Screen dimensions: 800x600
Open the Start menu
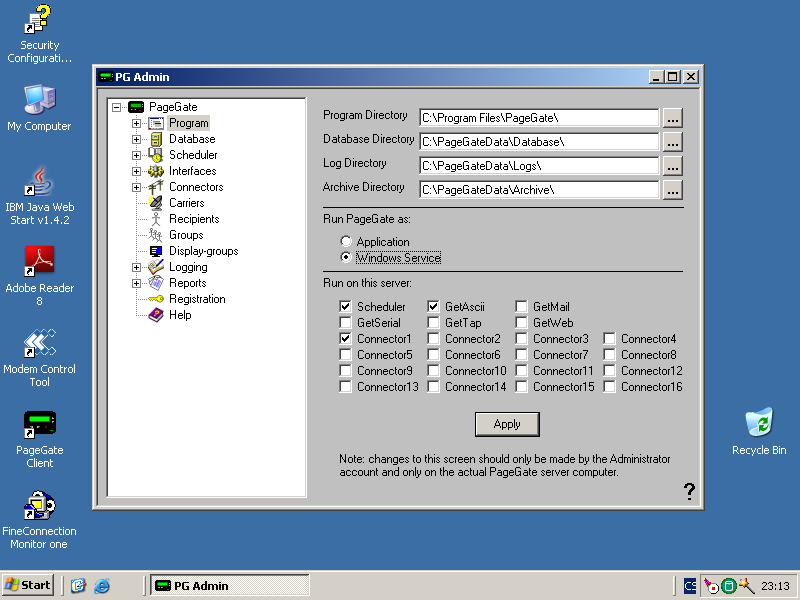point(28,585)
